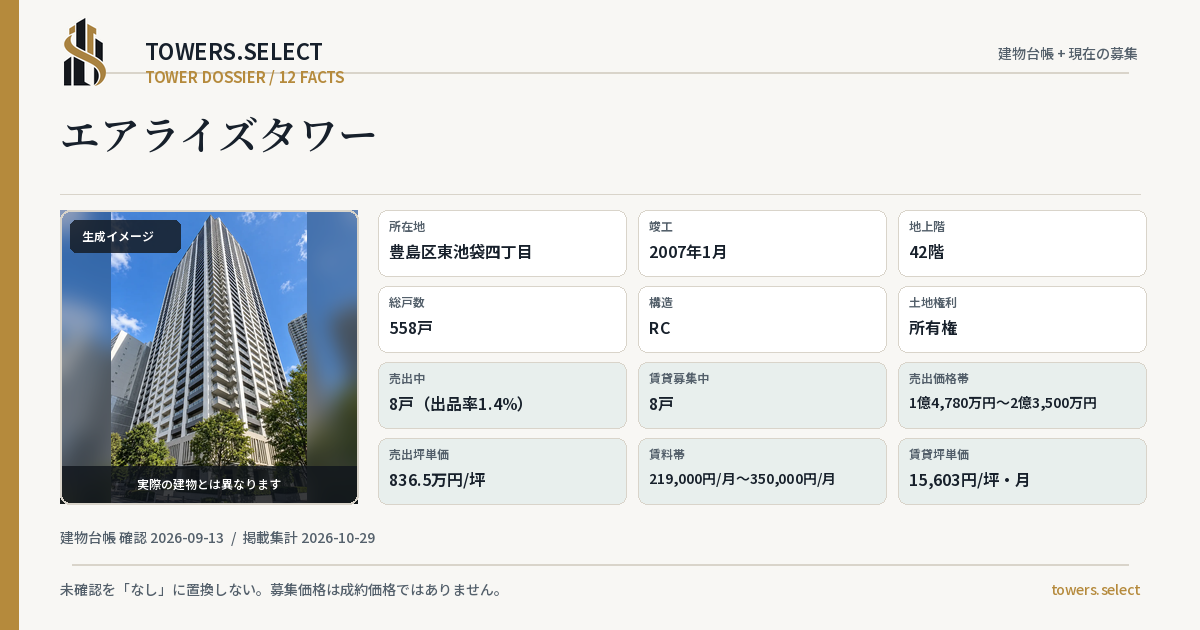Select the 売出中 8戸 (出品率1.4%) card

point(502,395)
